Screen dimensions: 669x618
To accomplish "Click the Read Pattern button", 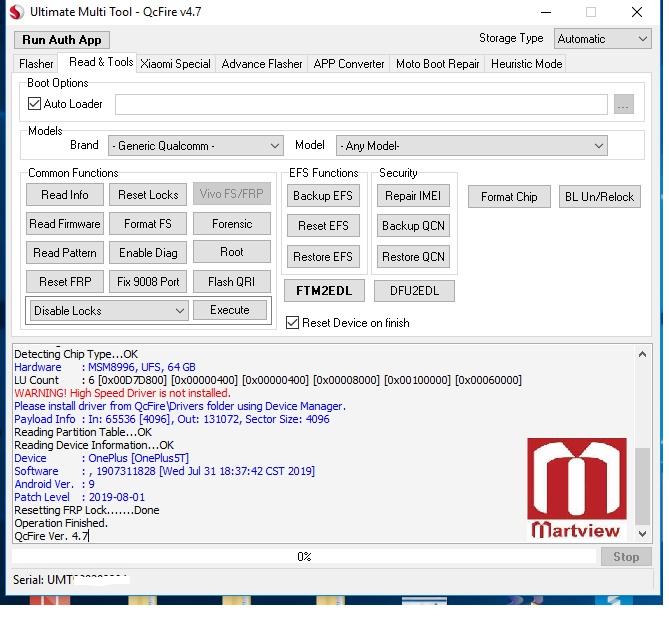I will 65,253.
